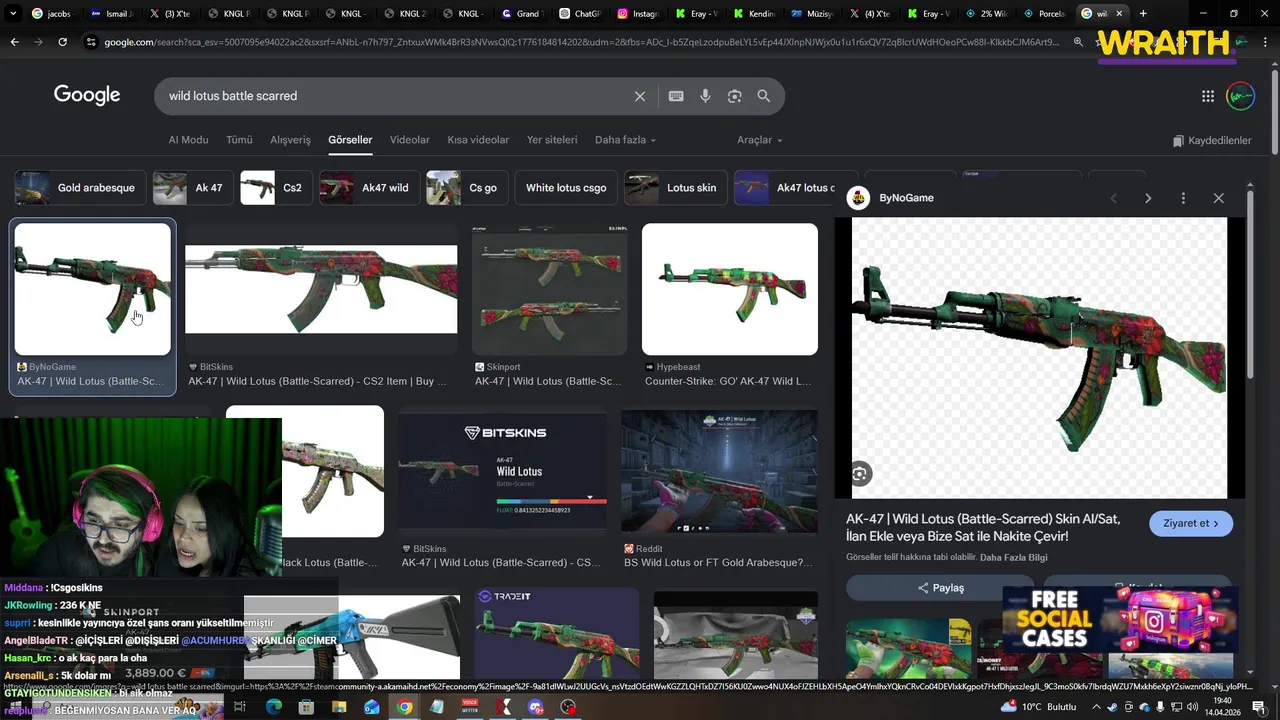Expand the Araçlar tools dropdown

(x=760, y=140)
